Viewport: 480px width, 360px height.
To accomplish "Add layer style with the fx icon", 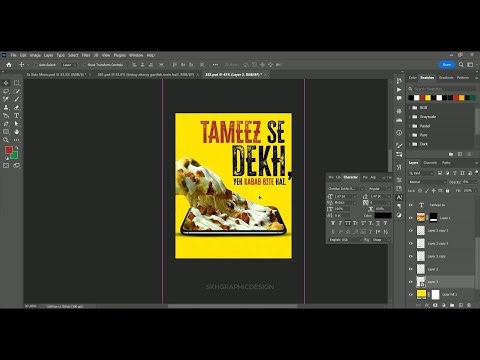I will 427,305.
